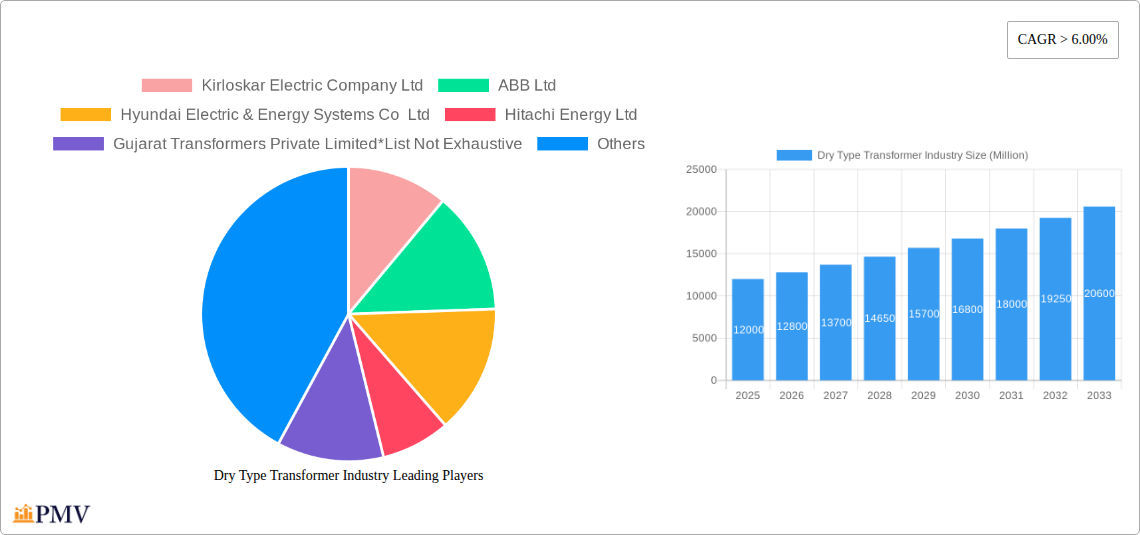This screenshot has width=1140, height=535.
Task: Select the orange Hyundai pie slice
Action: 436,356
